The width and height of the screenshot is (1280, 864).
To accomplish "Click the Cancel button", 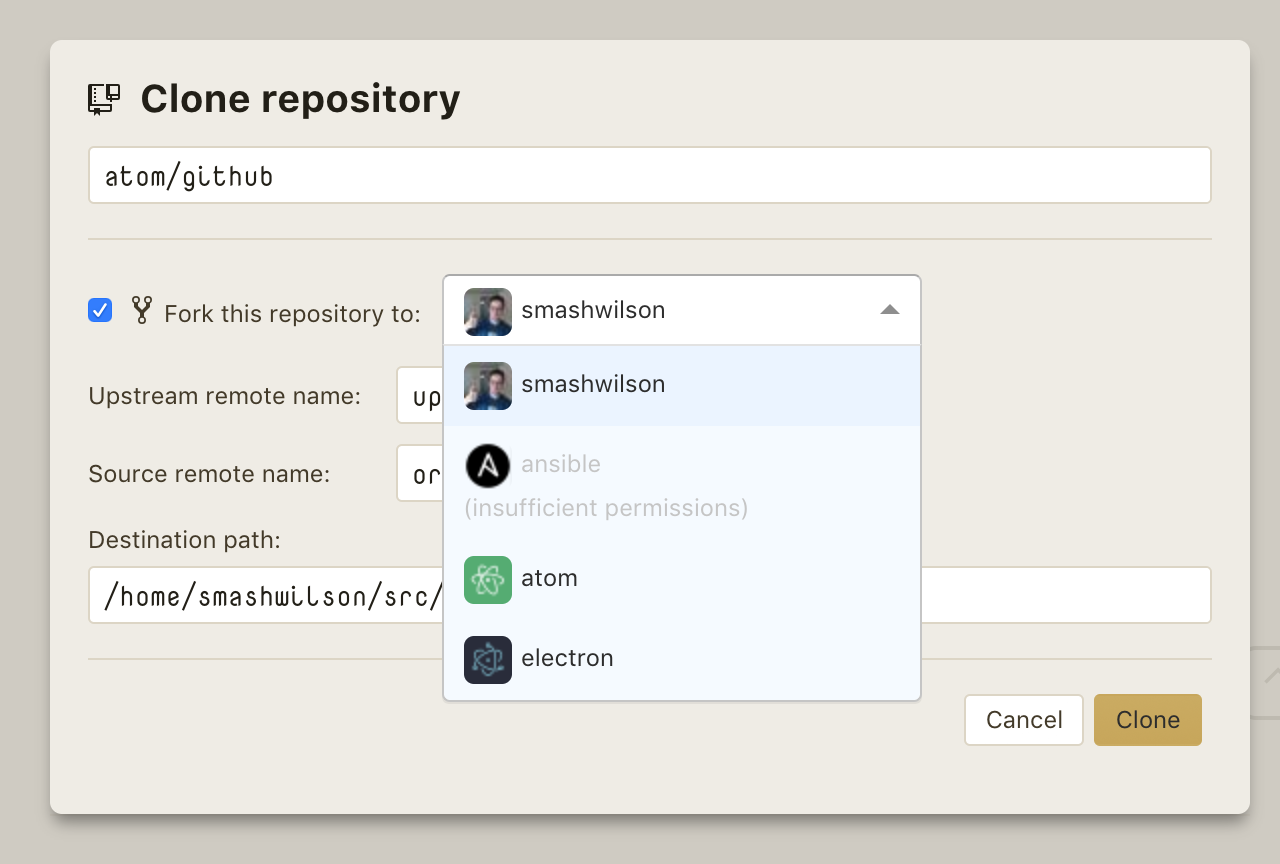I will click(x=1023, y=720).
